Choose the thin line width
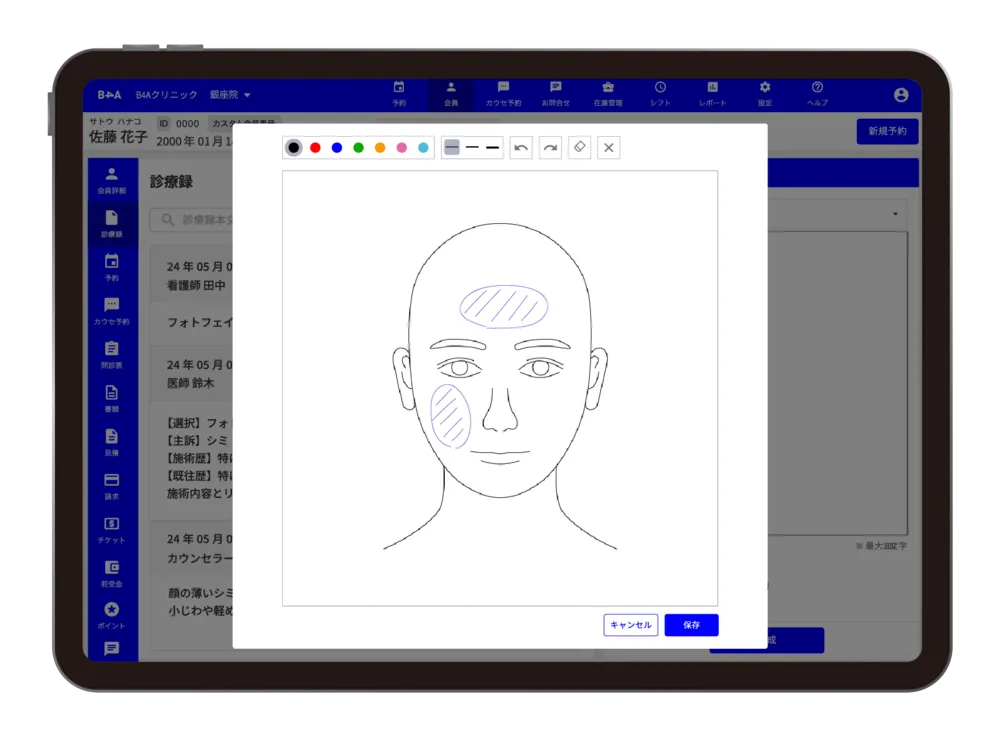The height and width of the screenshot is (737, 1000). pyautogui.click(x=452, y=148)
